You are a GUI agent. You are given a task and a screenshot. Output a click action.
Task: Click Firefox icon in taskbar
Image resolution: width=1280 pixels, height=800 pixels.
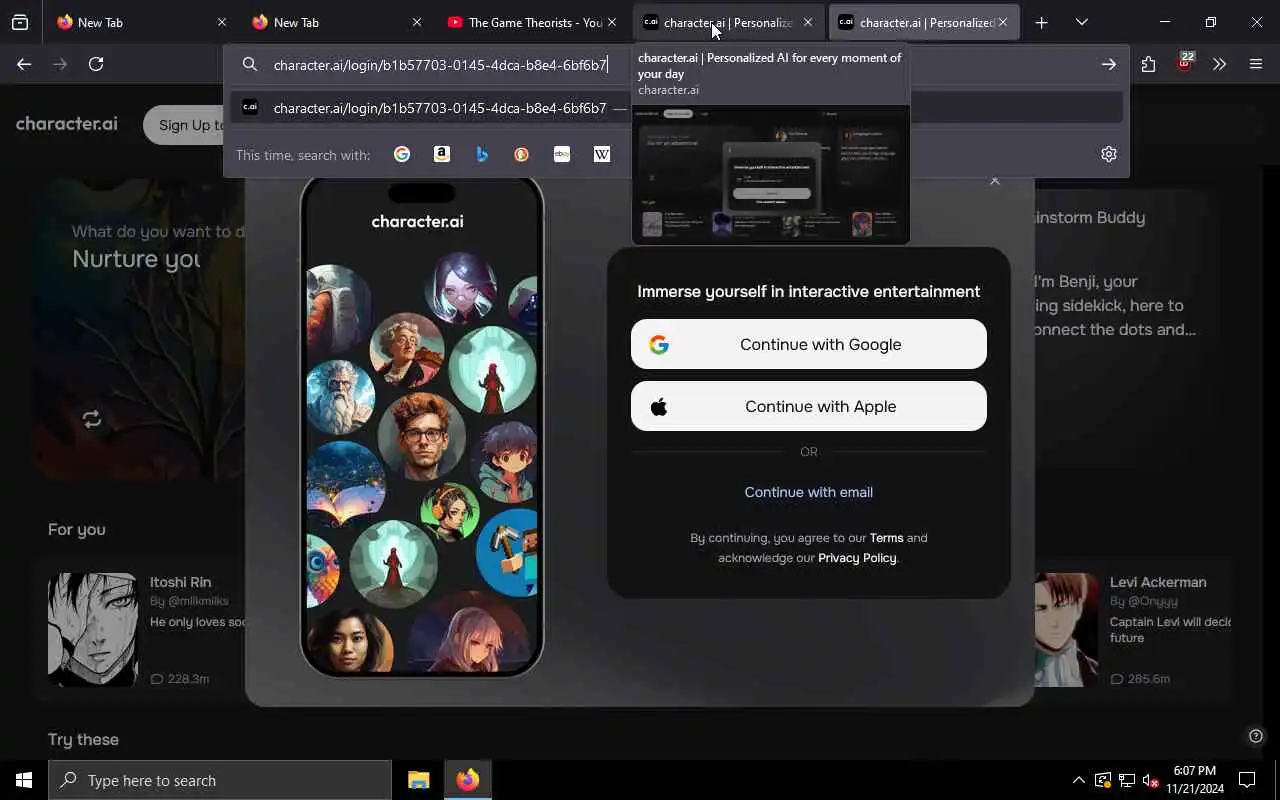[x=468, y=780]
